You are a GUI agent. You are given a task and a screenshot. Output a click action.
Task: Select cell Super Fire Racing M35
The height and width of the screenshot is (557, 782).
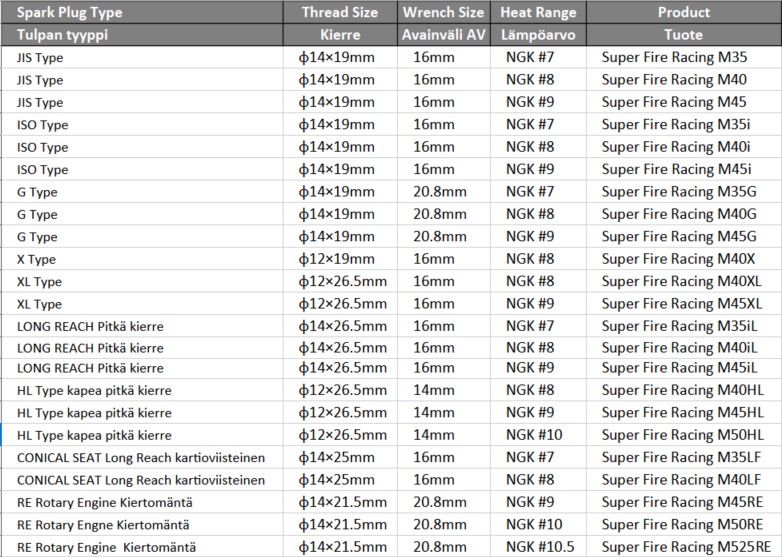[684, 57]
